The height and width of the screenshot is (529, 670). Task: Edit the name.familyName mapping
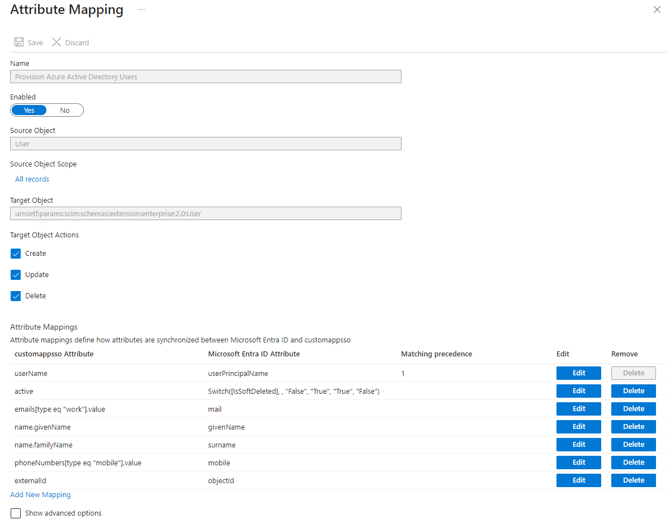(x=579, y=445)
